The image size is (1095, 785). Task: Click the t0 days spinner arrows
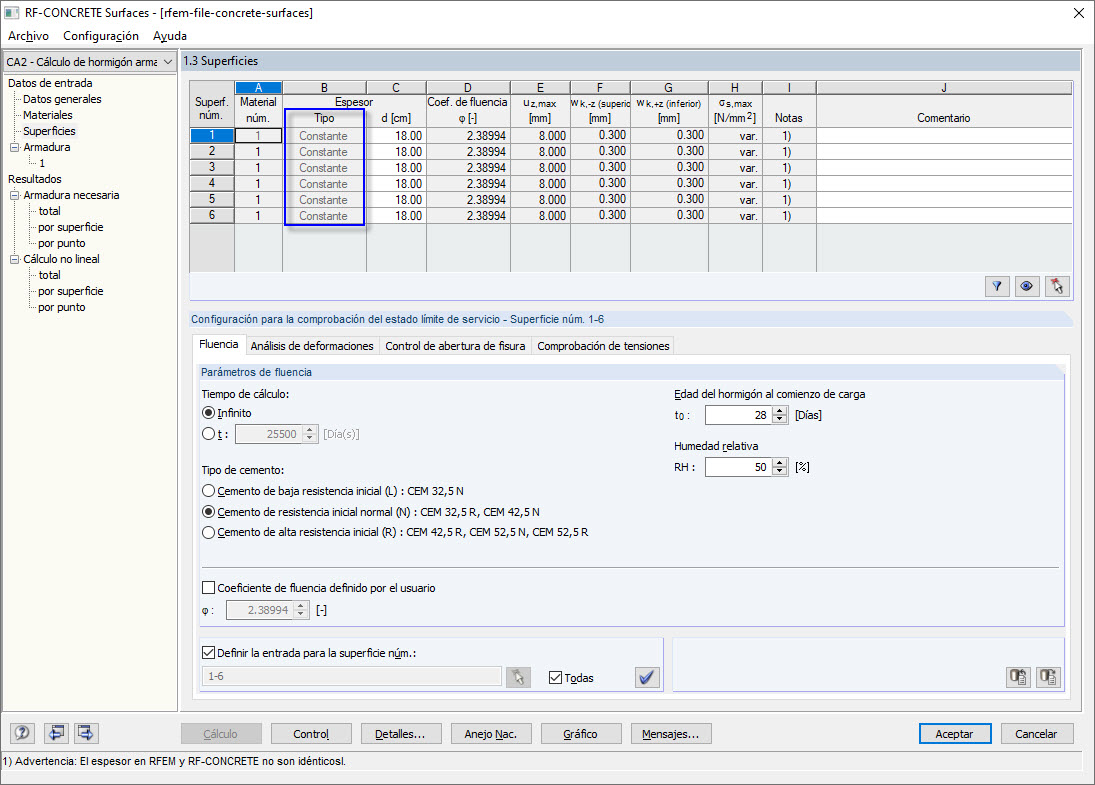(780, 415)
